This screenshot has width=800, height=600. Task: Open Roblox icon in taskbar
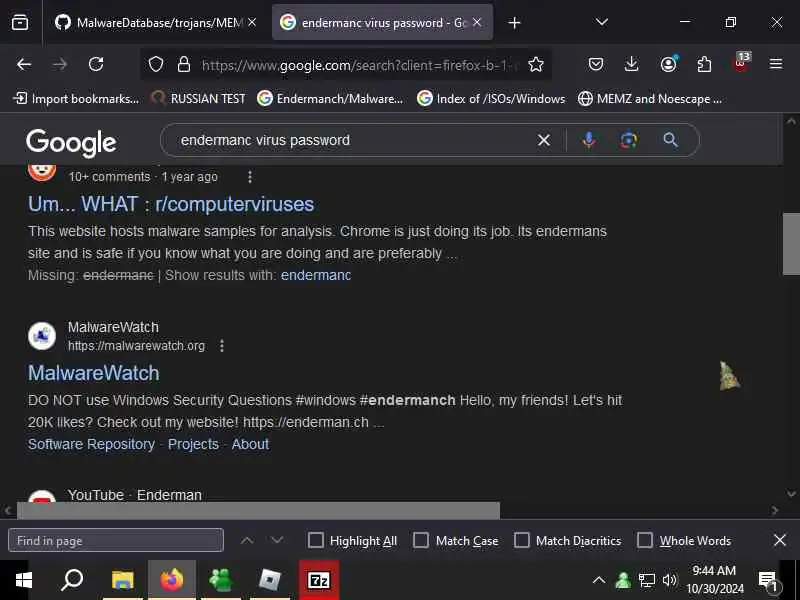tap(270, 580)
